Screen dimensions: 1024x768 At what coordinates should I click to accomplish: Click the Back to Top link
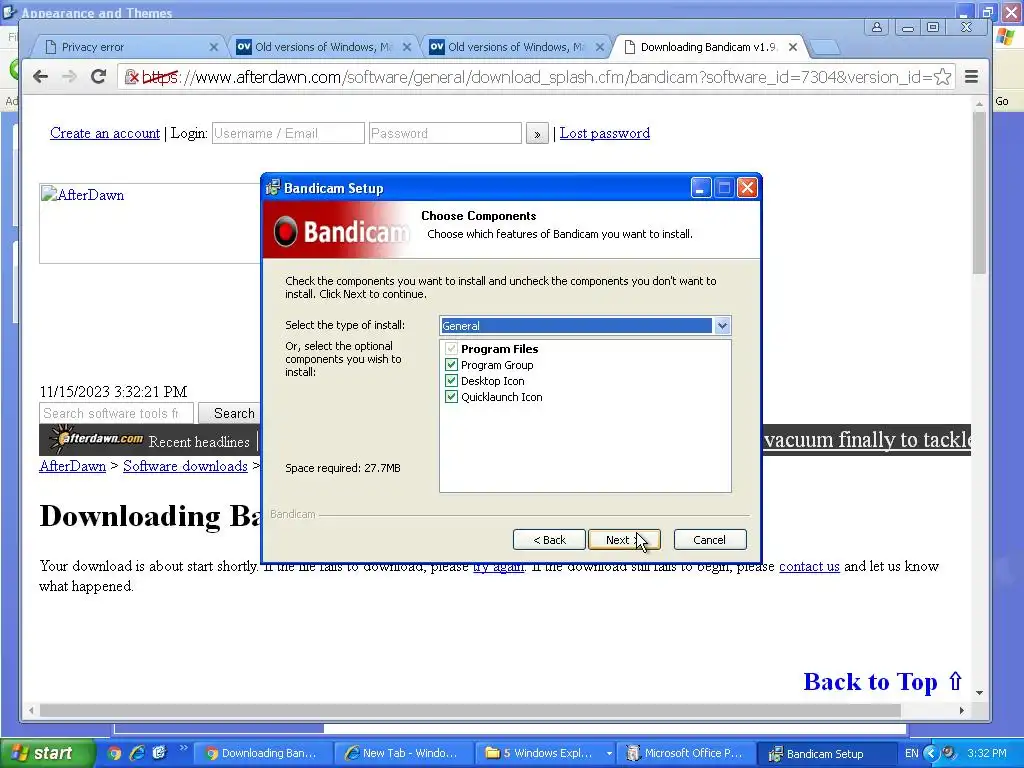coord(884,682)
